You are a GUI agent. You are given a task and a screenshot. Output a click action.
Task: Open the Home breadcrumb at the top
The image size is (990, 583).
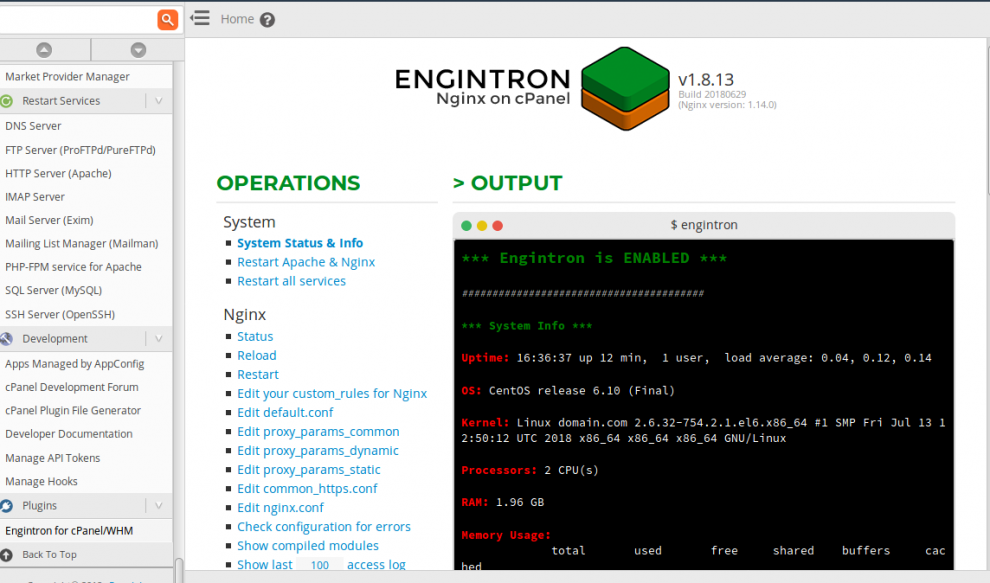[x=237, y=18]
